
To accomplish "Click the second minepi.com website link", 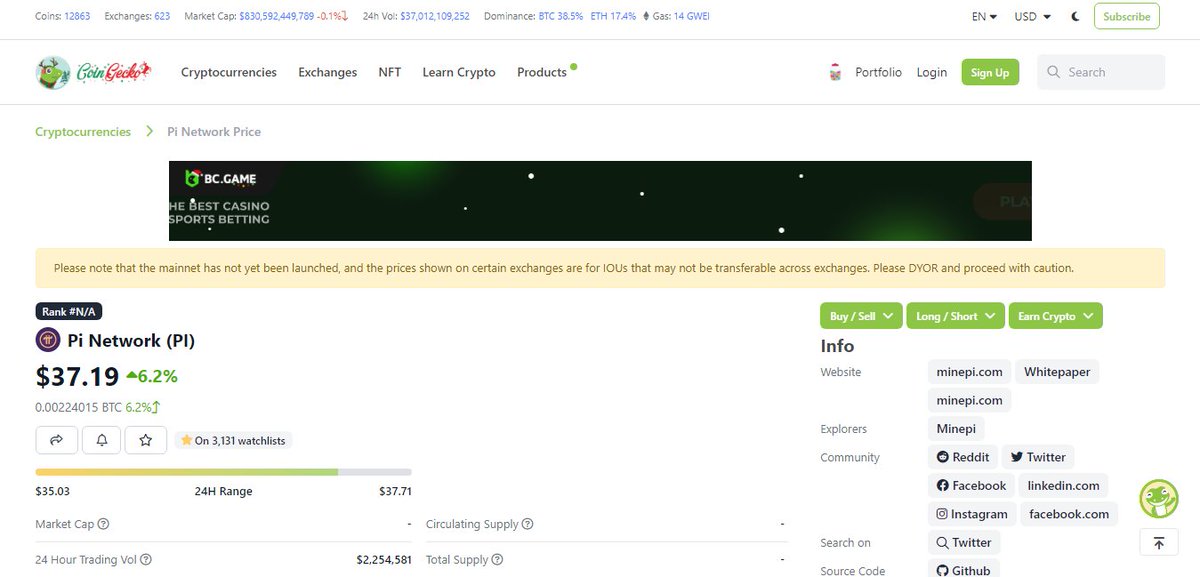I will pyautogui.click(x=969, y=400).
